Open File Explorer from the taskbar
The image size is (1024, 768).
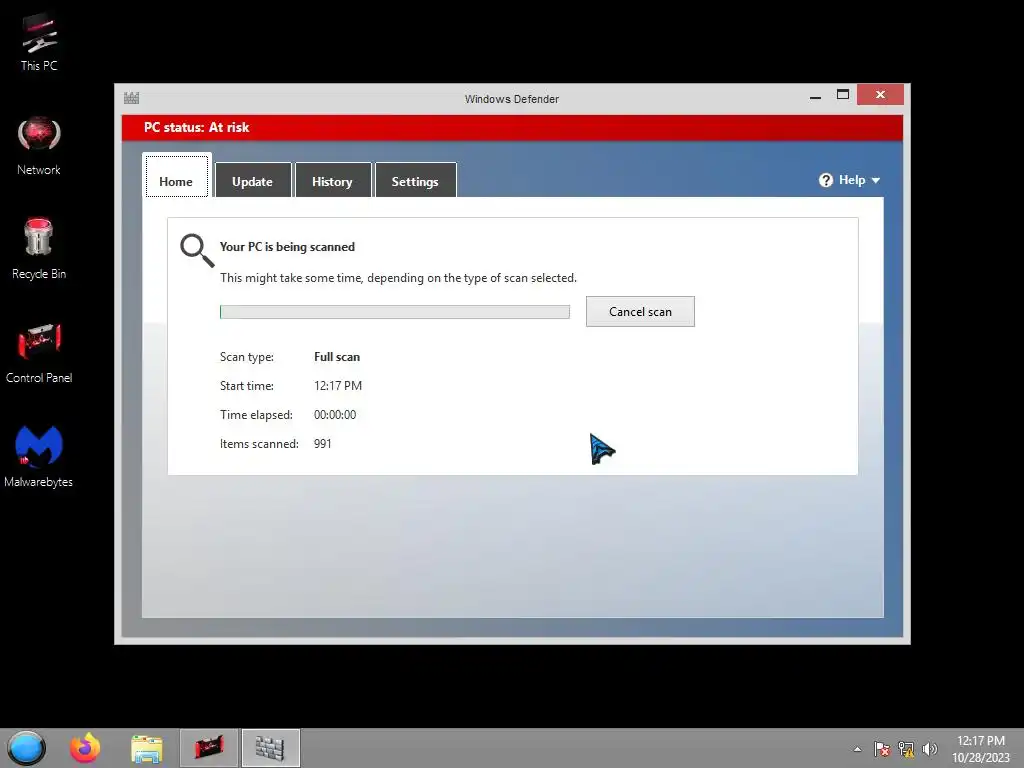click(147, 748)
